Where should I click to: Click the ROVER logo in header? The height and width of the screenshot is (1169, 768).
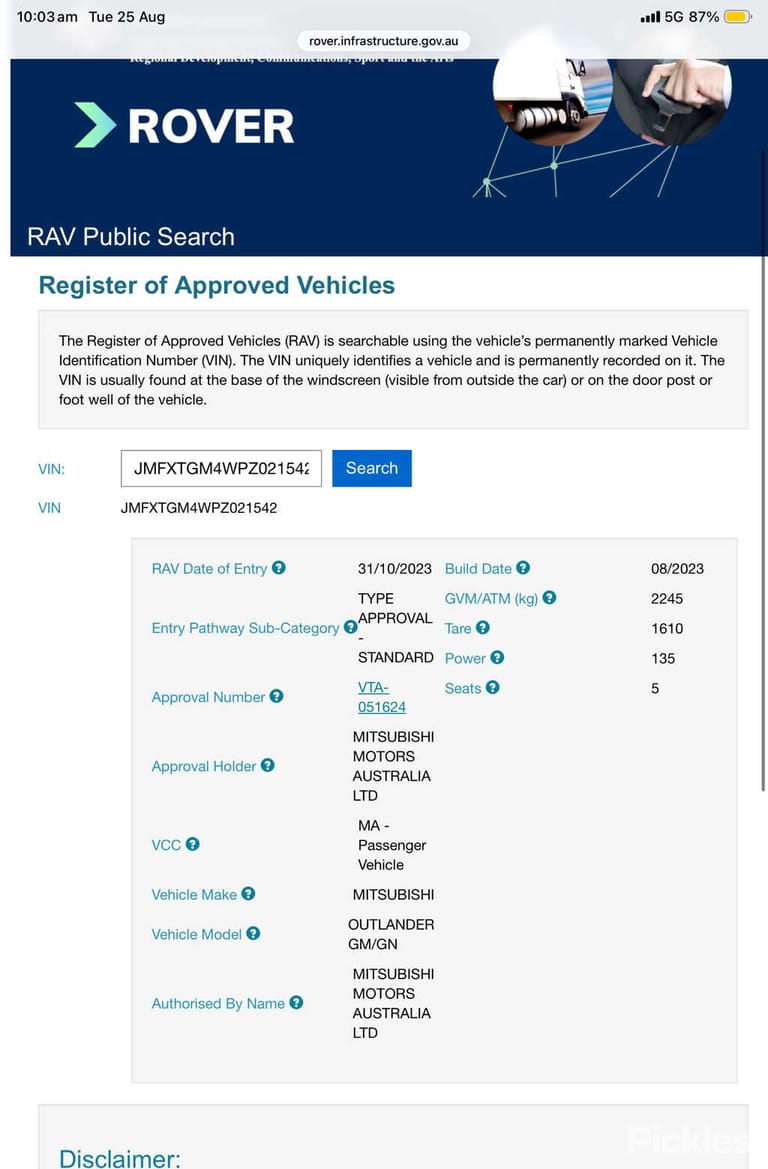click(184, 125)
